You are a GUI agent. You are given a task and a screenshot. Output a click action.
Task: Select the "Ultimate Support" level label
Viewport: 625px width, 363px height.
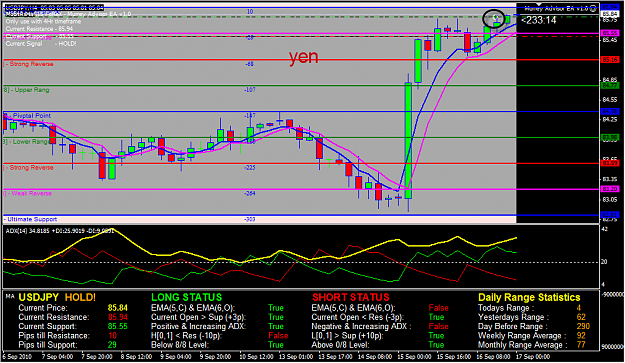coord(32,220)
